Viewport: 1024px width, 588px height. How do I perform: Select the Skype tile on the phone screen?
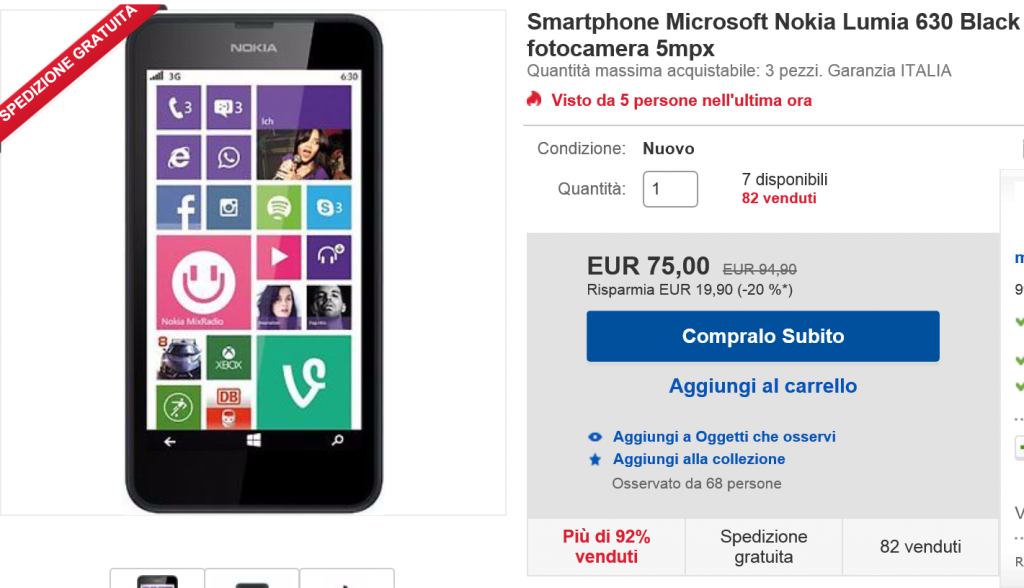pyautogui.click(x=327, y=208)
